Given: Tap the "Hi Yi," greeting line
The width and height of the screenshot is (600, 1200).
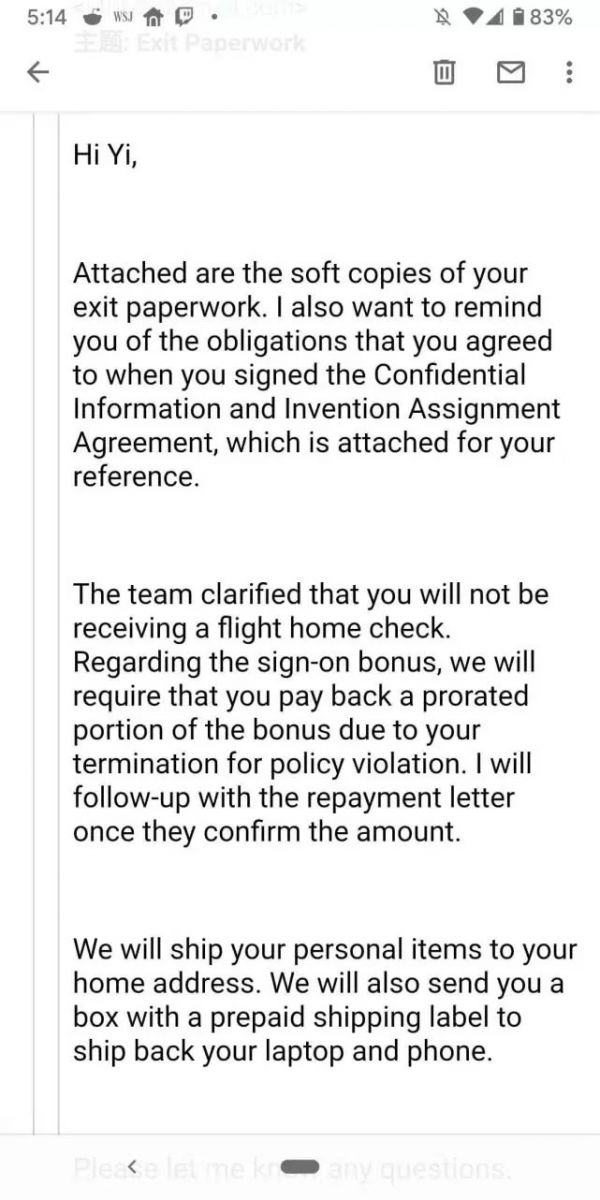Looking at the screenshot, I should pyautogui.click(x=105, y=155).
